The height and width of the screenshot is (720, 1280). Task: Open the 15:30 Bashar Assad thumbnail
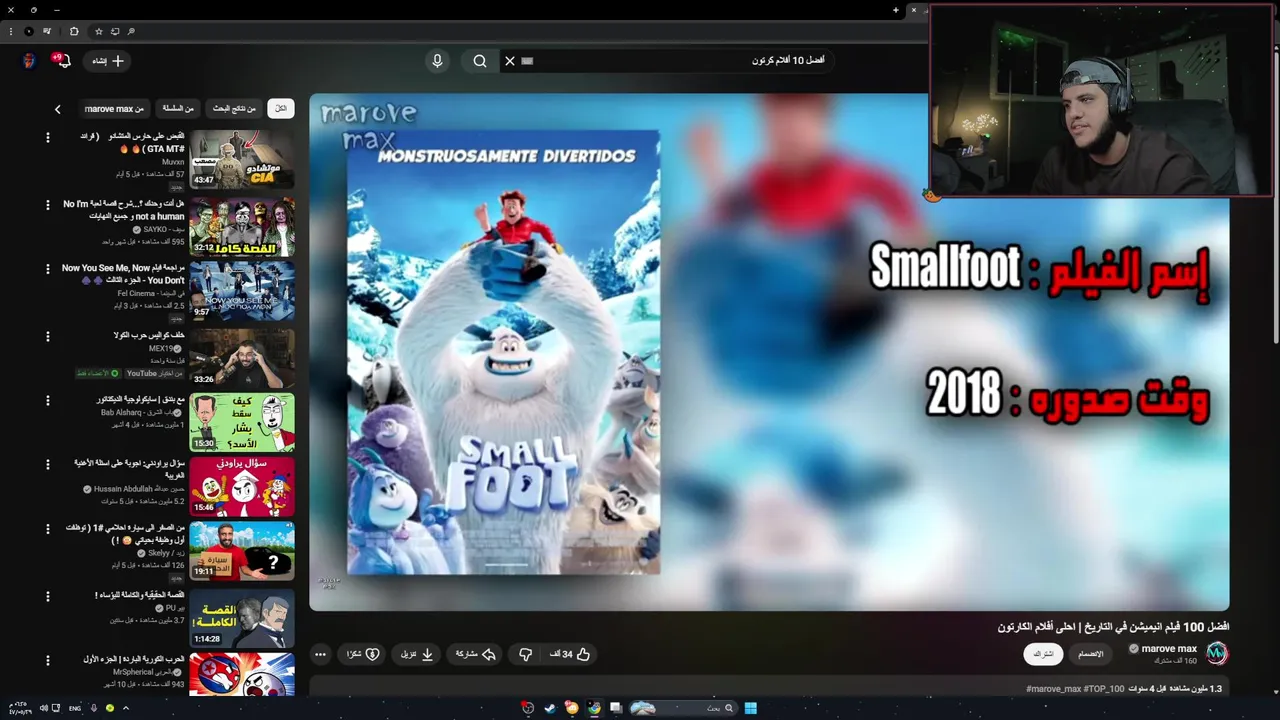242,422
